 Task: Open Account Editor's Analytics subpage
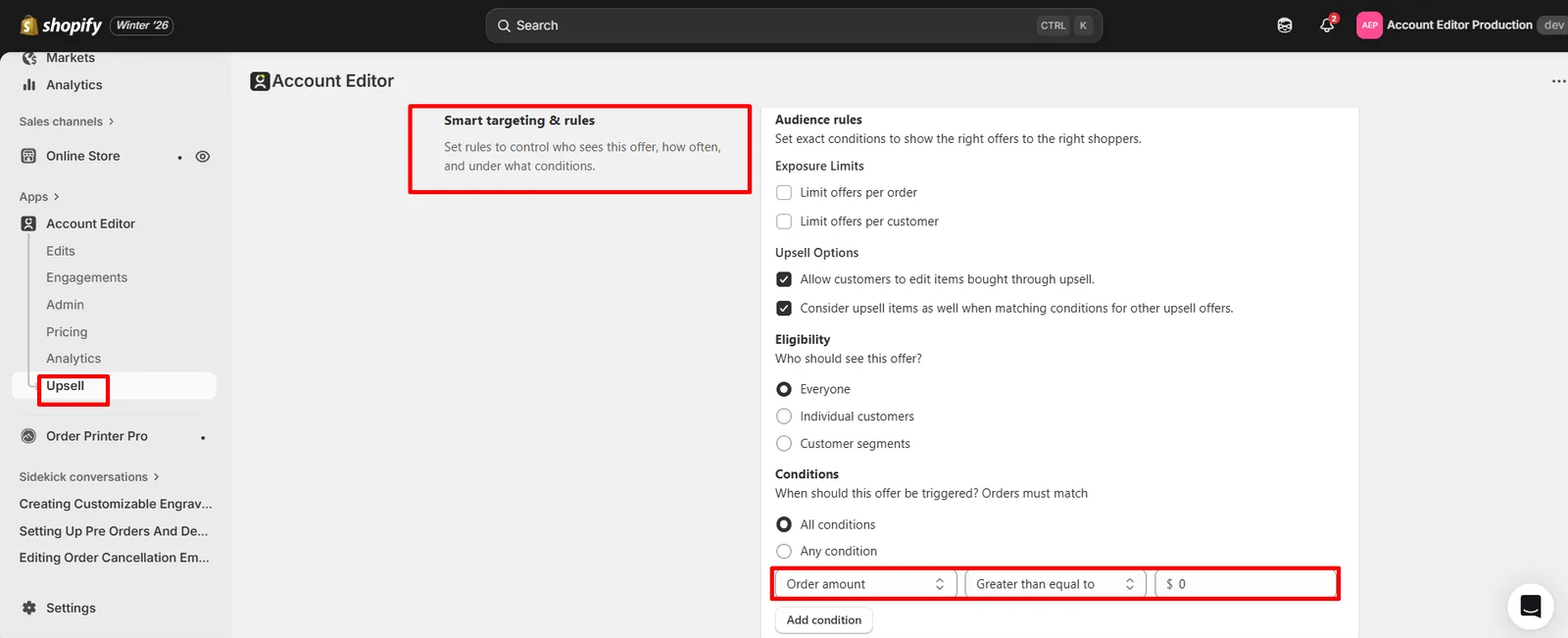click(73, 359)
